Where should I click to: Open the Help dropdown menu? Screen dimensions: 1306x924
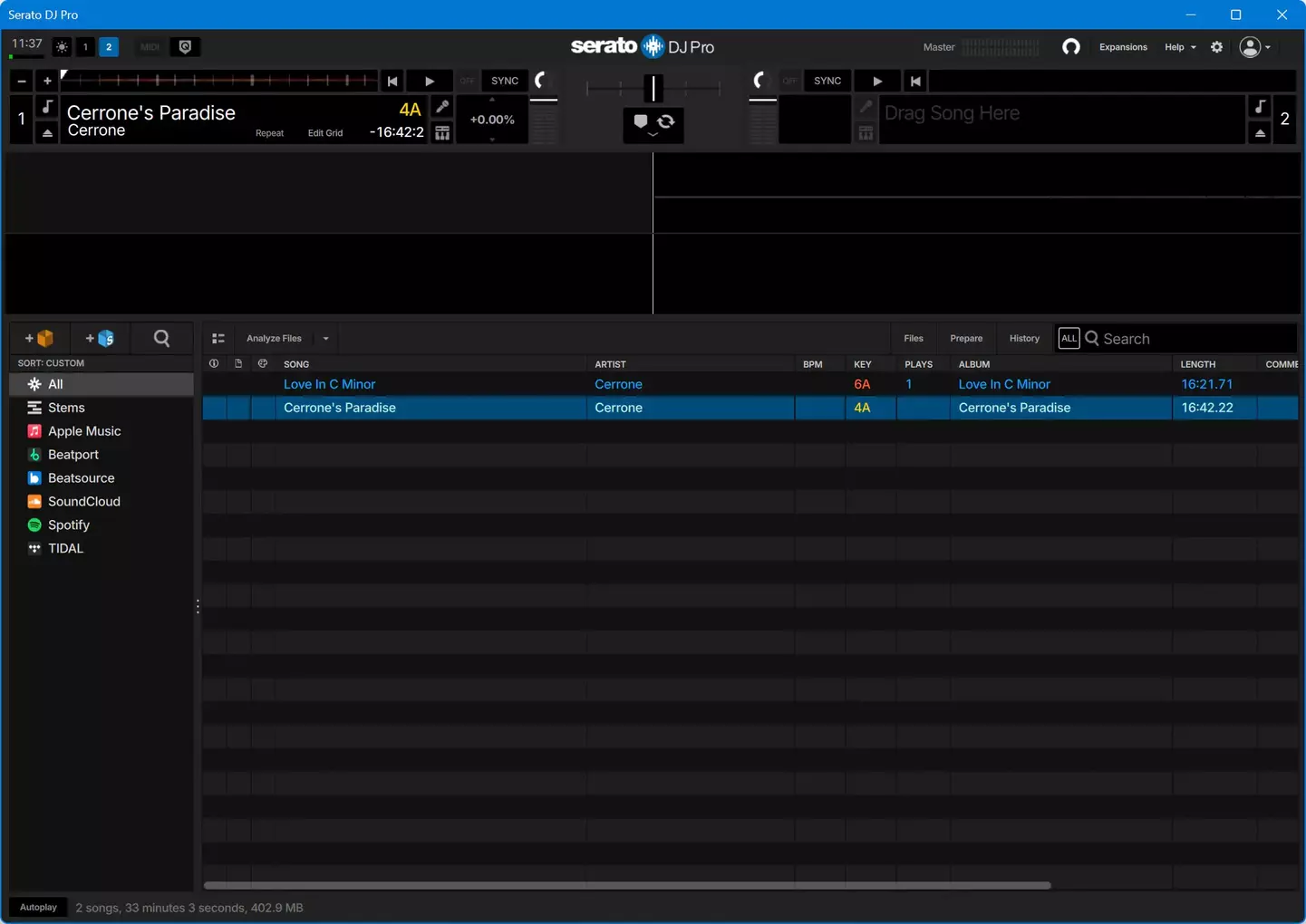[1179, 47]
